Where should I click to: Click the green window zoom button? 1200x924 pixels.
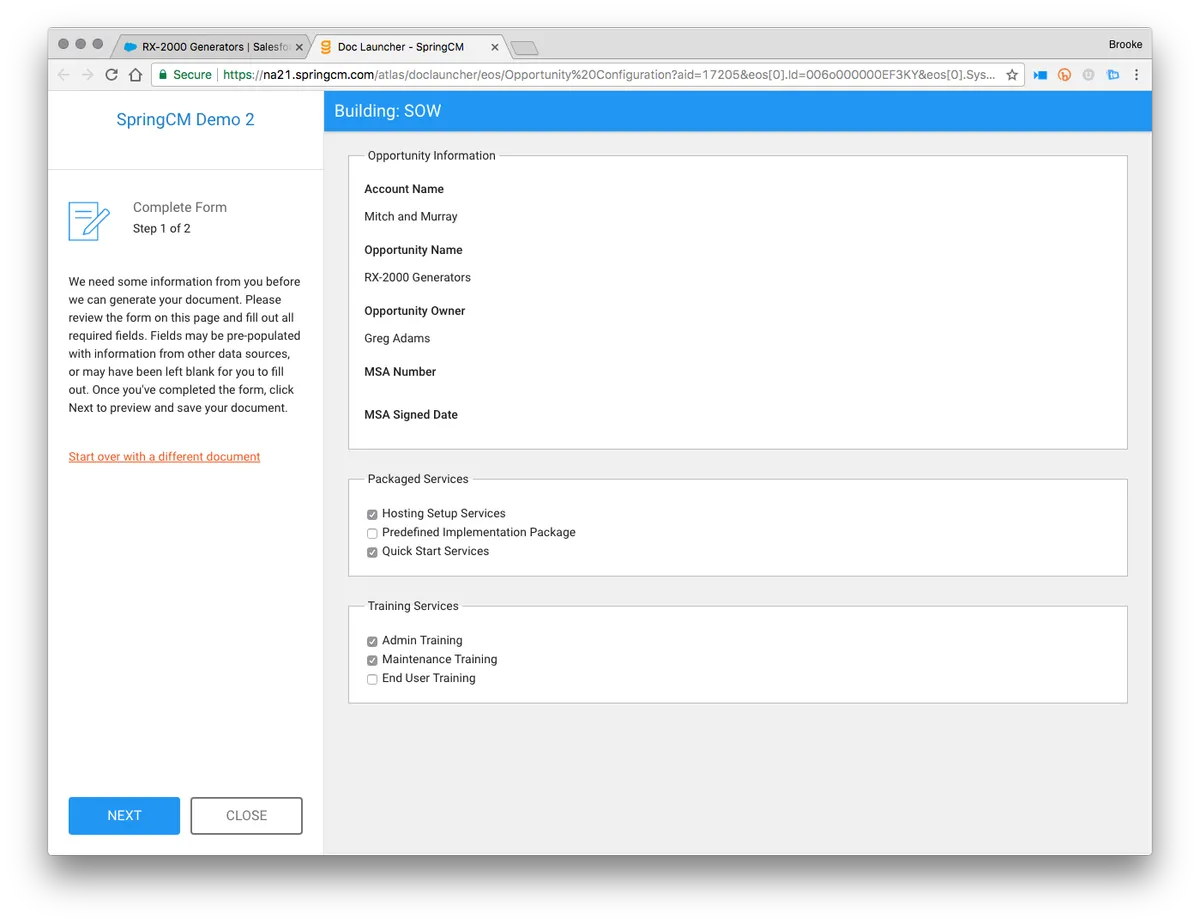point(97,44)
